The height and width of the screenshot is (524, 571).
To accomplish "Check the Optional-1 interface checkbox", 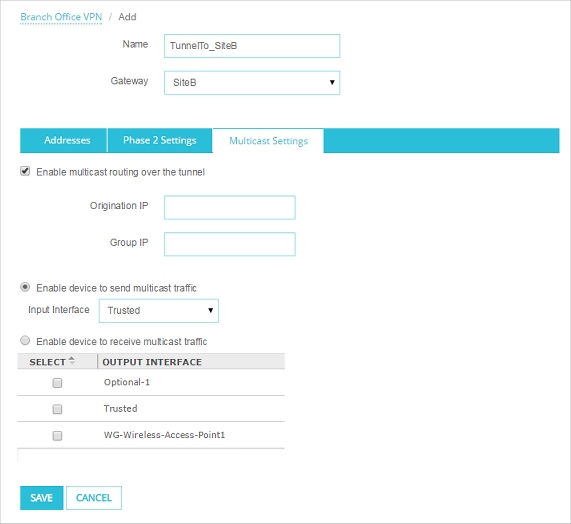I will 57,383.
